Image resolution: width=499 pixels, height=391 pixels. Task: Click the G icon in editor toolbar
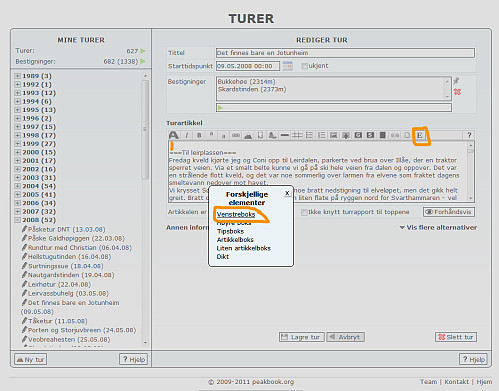pos(358,135)
